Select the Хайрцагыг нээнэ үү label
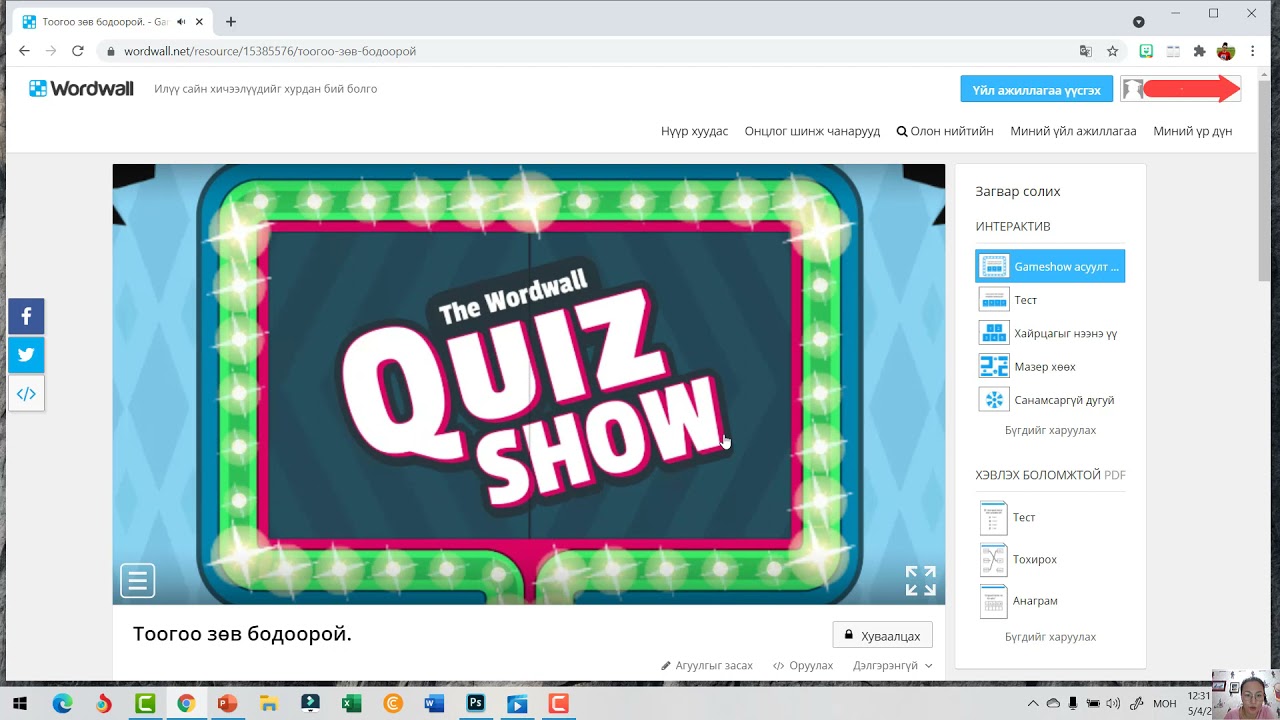The width and height of the screenshot is (1280, 720). coord(1066,333)
